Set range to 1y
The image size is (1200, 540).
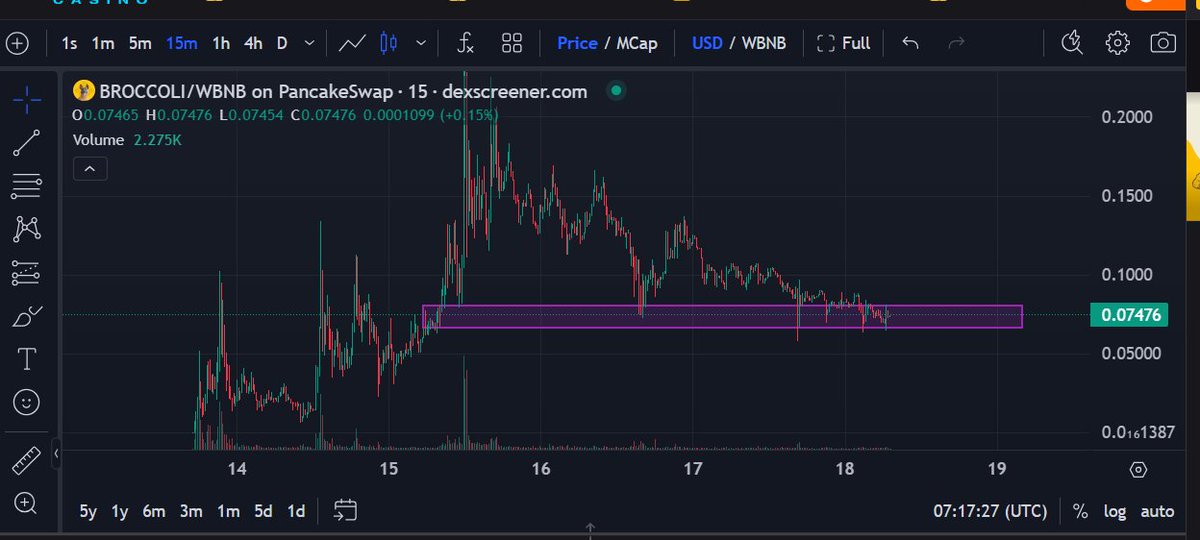click(x=120, y=512)
